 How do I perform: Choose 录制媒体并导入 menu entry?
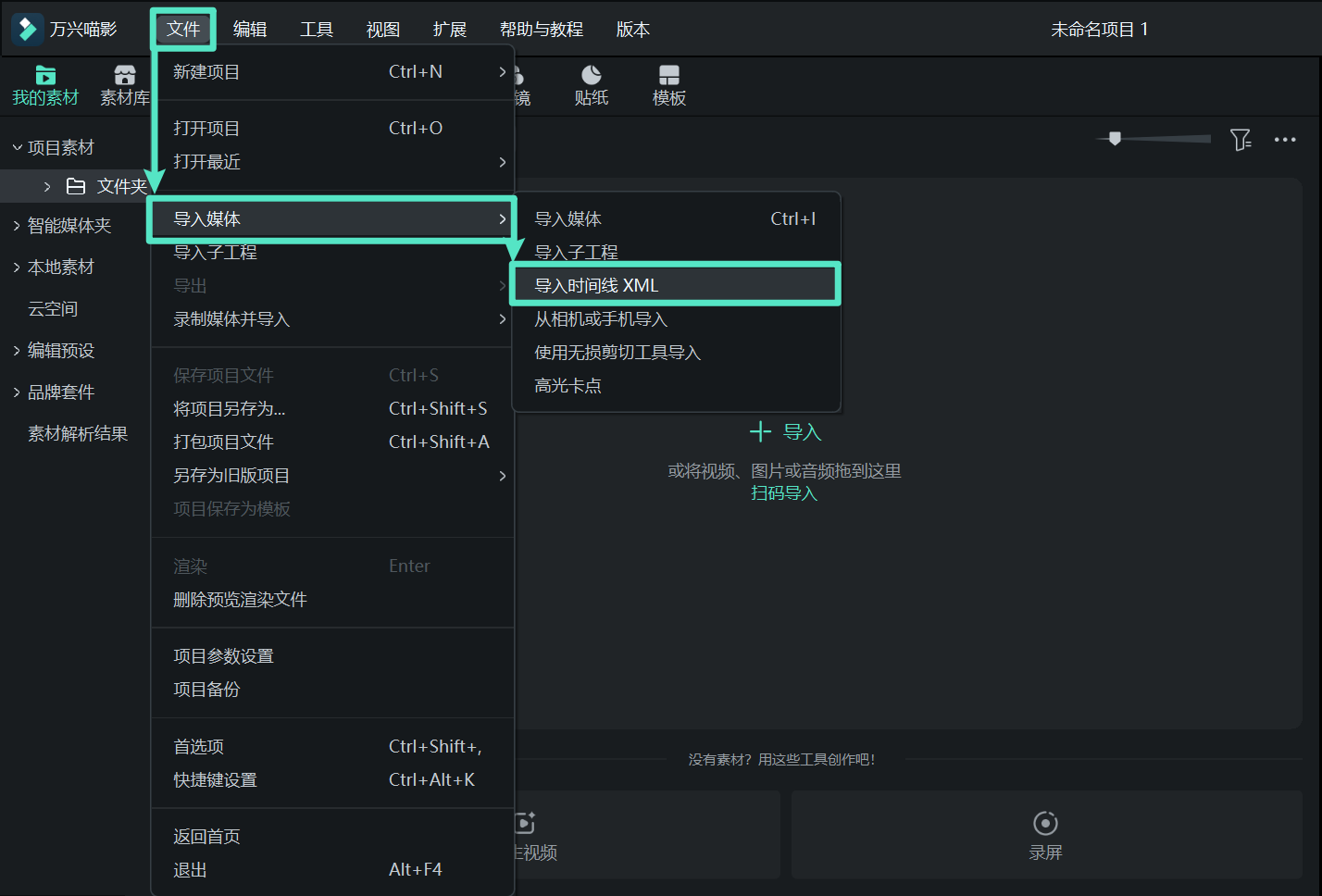333,319
